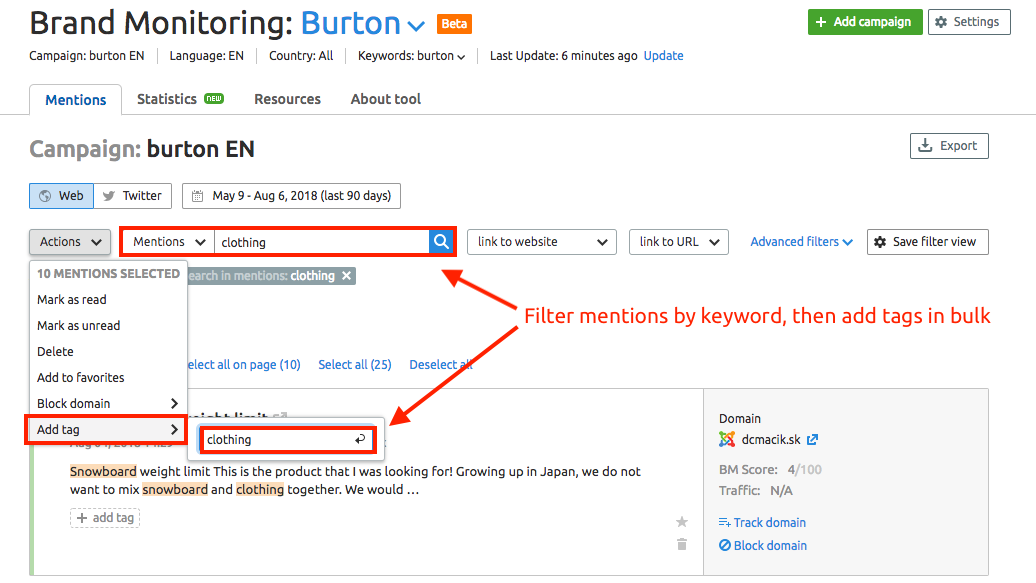Focus the mentions search field
The image size is (1036, 583).
[322, 242]
